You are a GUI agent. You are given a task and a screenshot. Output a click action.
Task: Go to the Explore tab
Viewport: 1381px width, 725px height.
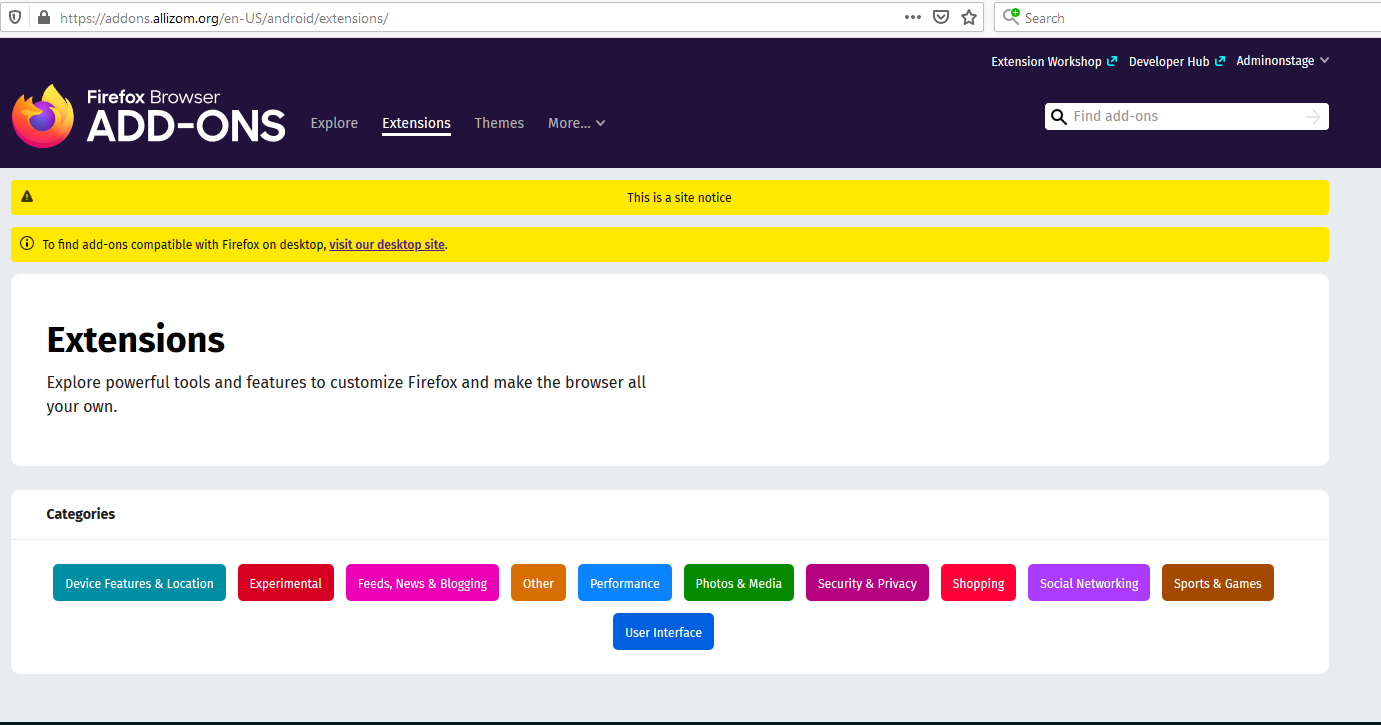pyautogui.click(x=334, y=123)
